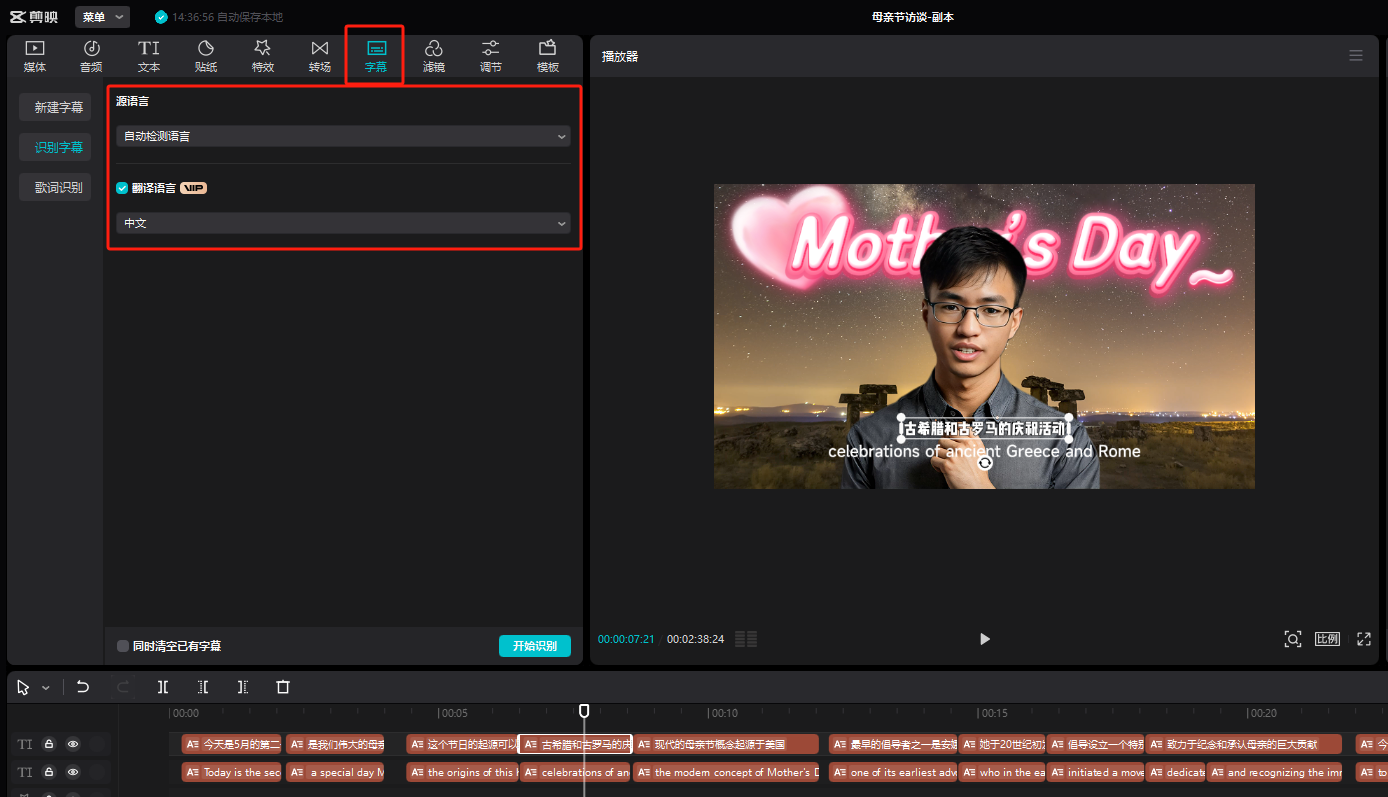Click the trim-left (delete left) tool icon
1388x797 pixels.
203,687
